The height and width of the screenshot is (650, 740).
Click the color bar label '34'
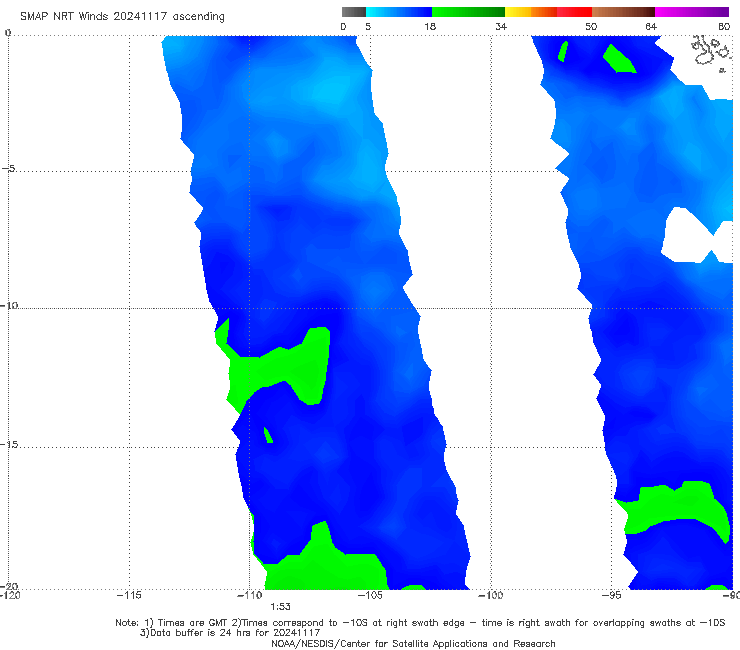501,27
